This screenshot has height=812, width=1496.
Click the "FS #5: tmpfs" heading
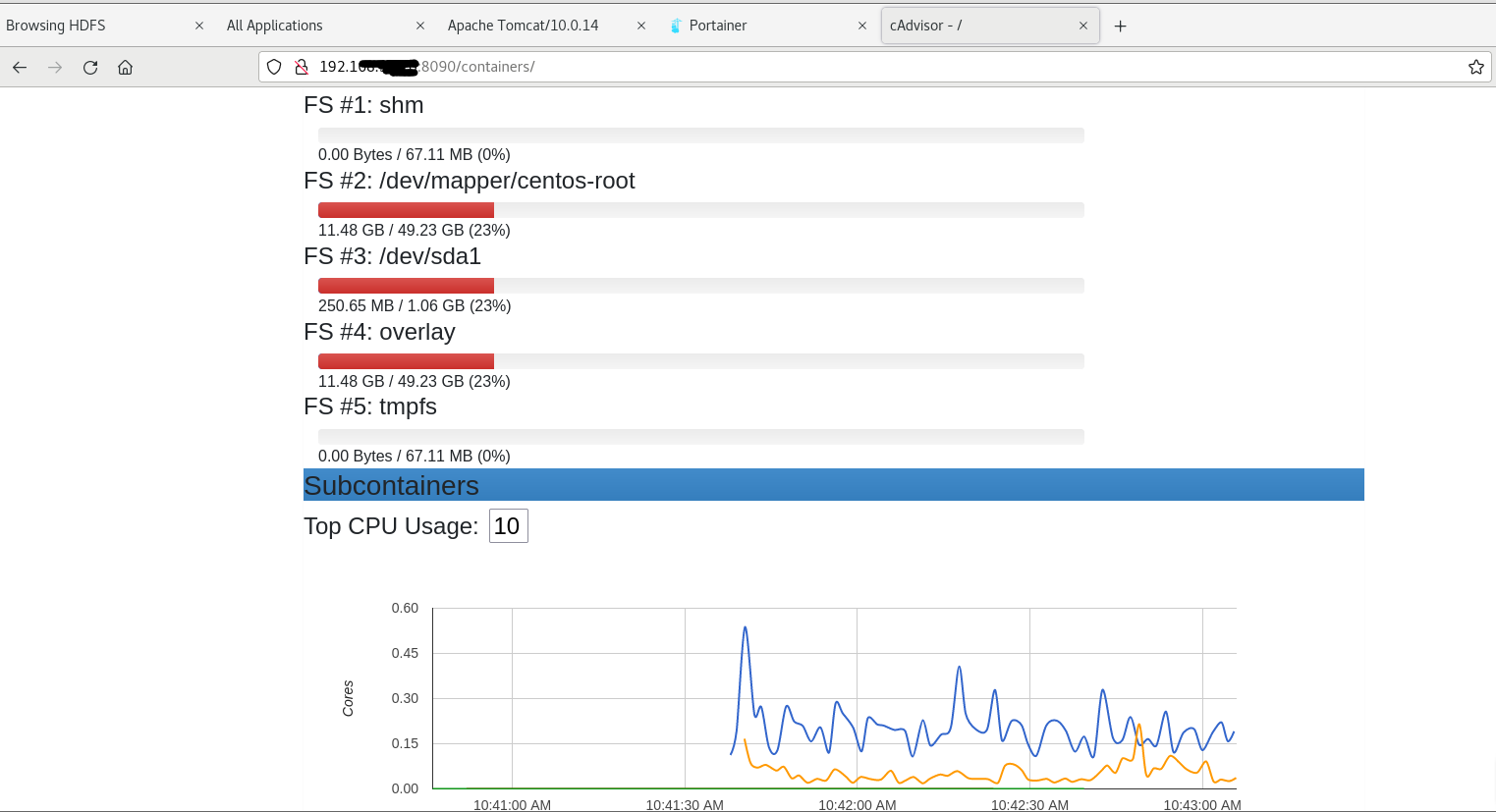[370, 406]
